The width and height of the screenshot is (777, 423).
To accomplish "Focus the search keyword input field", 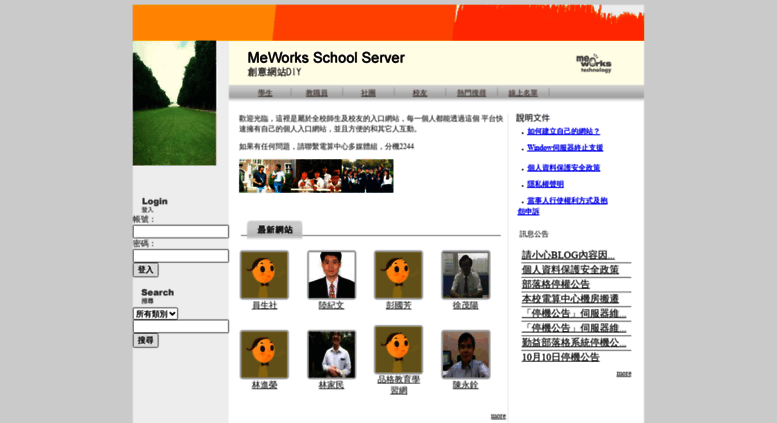I will (x=181, y=326).
